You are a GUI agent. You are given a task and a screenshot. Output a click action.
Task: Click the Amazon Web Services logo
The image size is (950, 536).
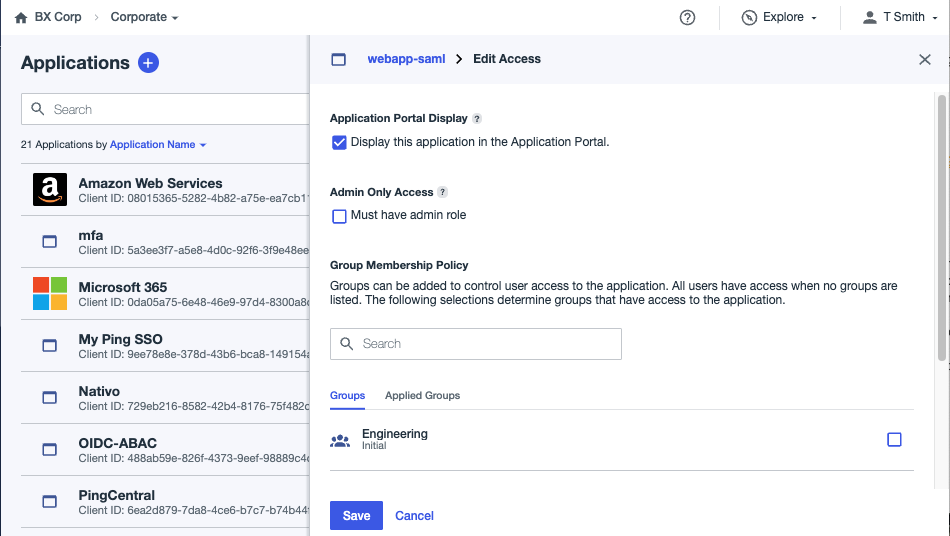(50, 190)
